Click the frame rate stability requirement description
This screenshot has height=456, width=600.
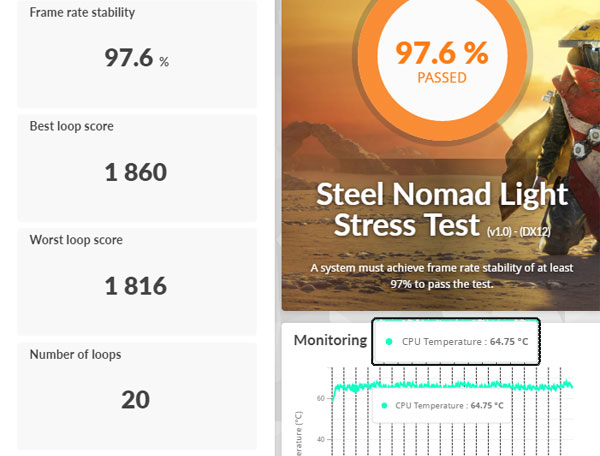[x=441, y=275]
